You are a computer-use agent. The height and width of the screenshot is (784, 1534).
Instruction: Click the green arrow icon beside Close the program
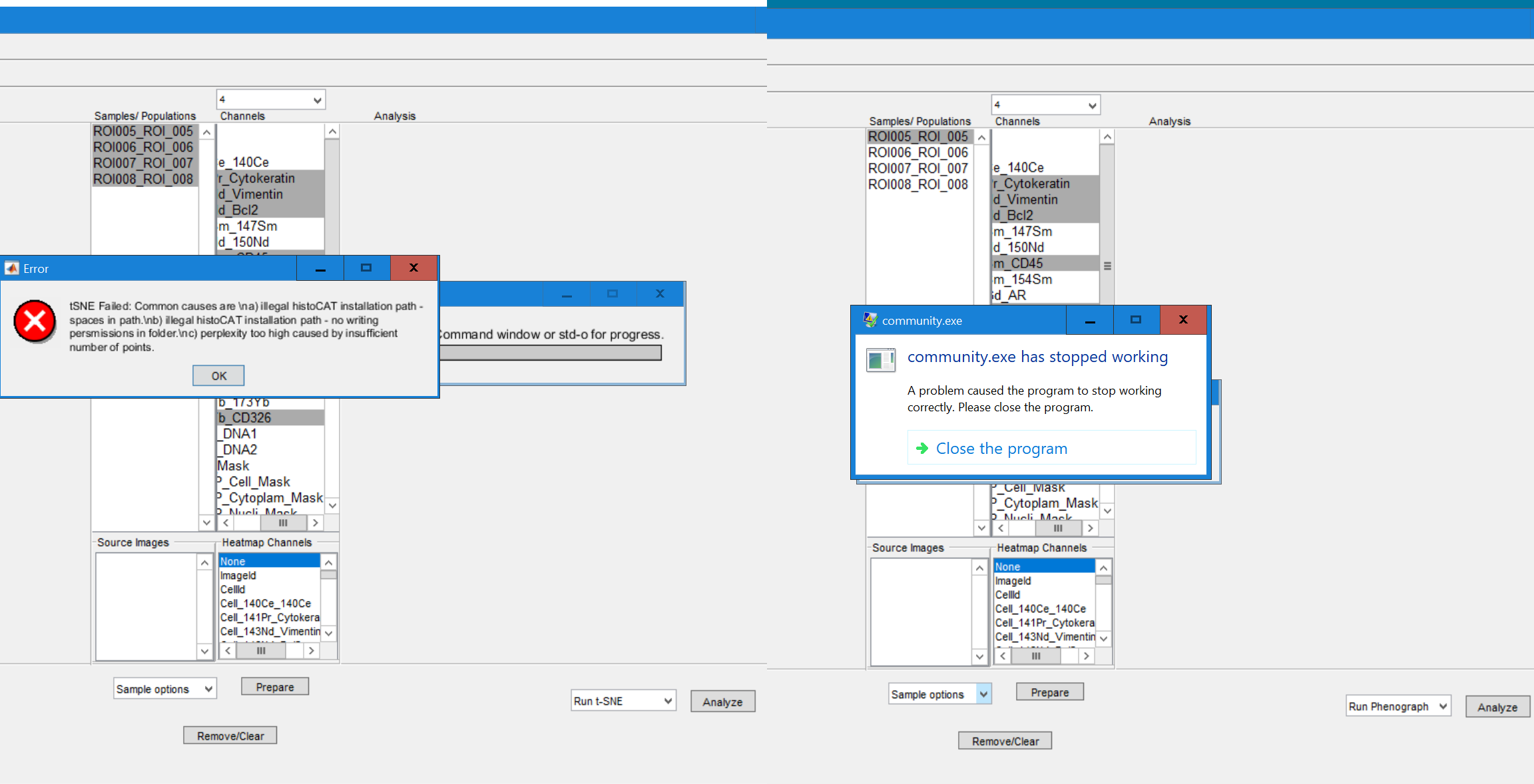922,449
